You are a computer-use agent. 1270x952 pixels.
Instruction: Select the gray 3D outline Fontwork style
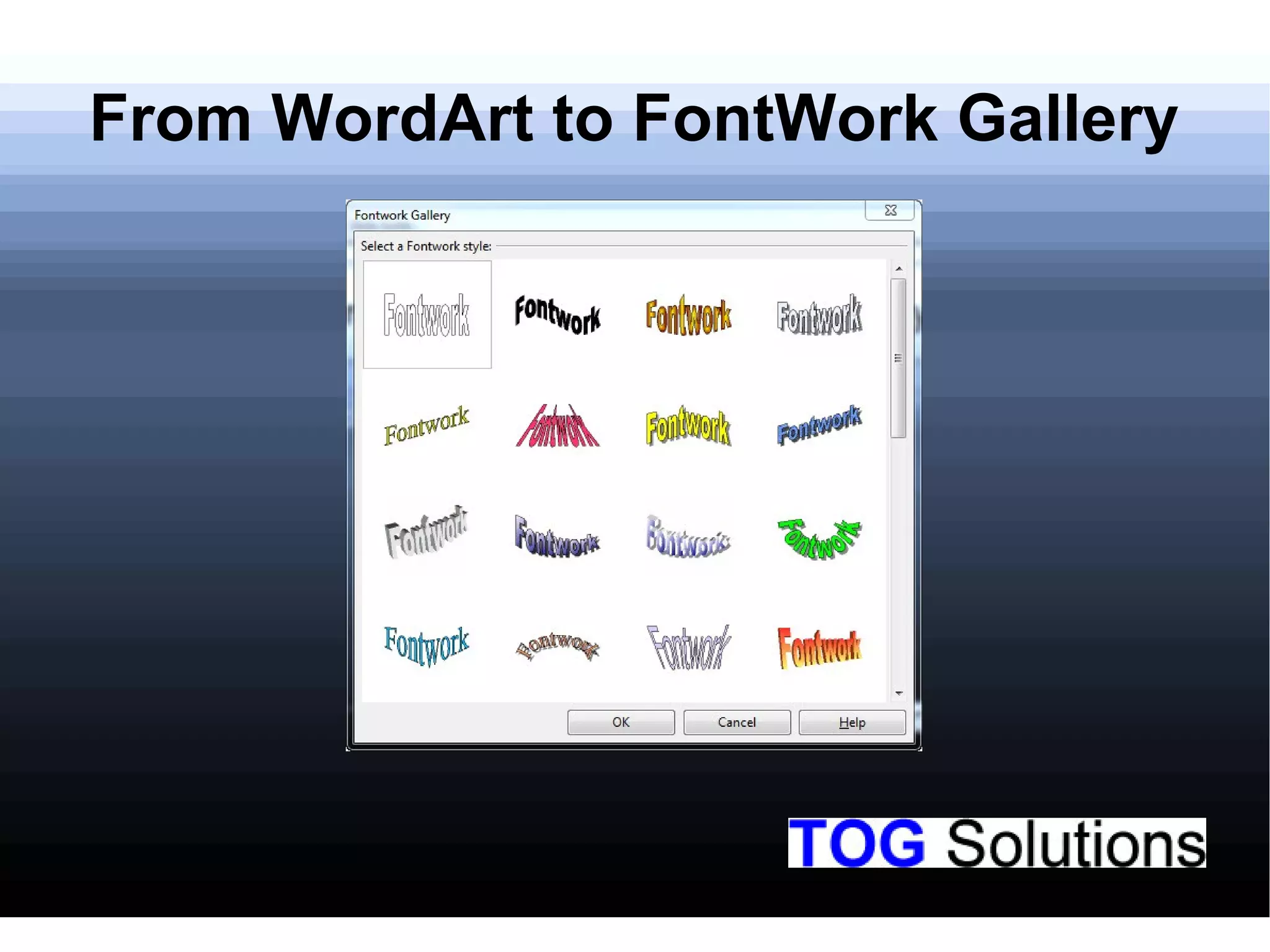(819, 314)
